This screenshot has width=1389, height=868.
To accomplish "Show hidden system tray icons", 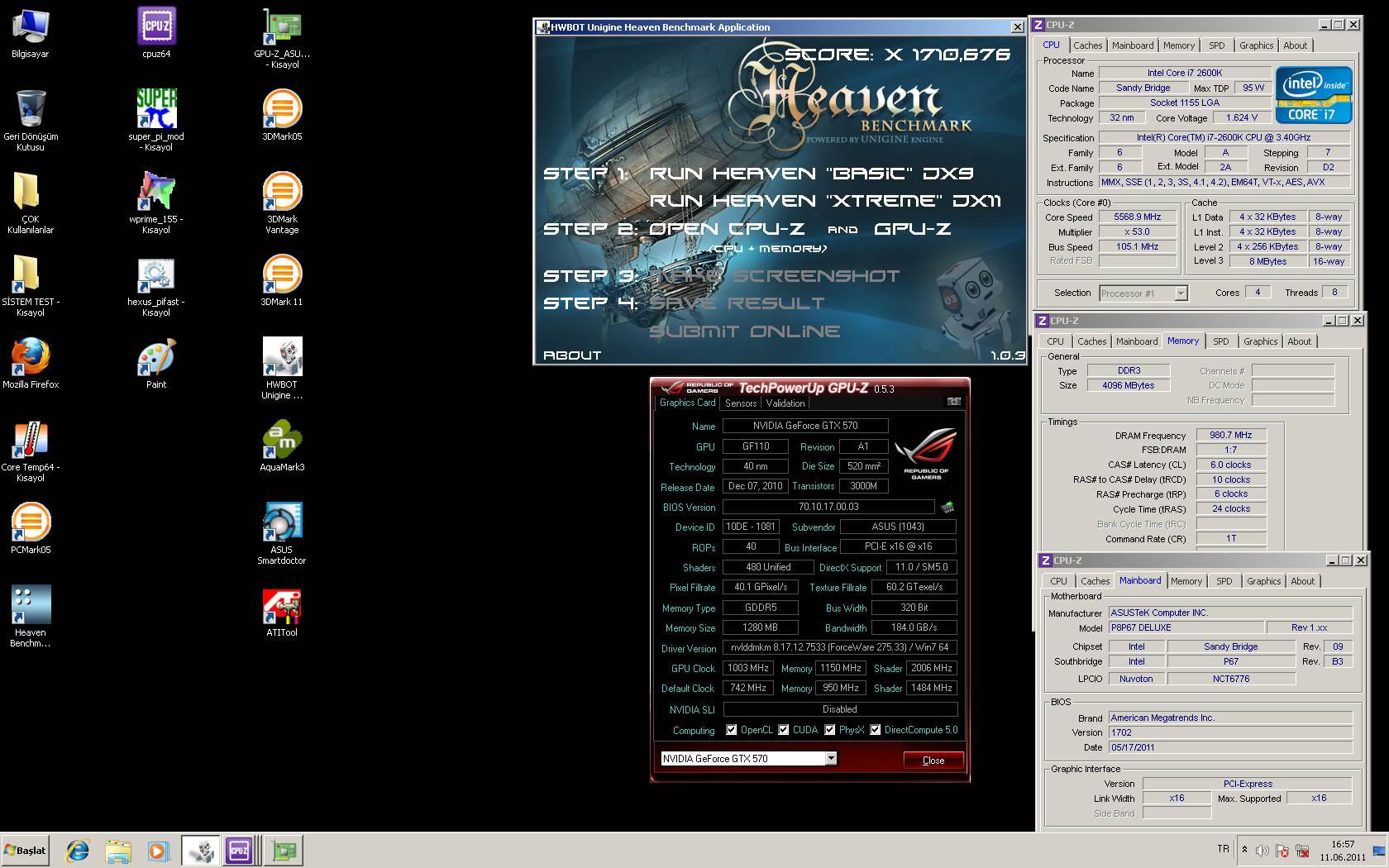I will click(x=1244, y=849).
